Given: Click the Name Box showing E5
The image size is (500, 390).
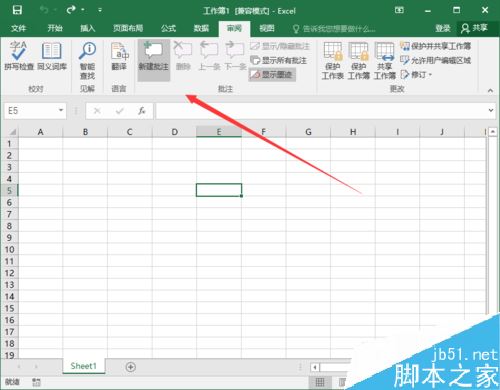Looking at the screenshot, I should coord(31,110).
